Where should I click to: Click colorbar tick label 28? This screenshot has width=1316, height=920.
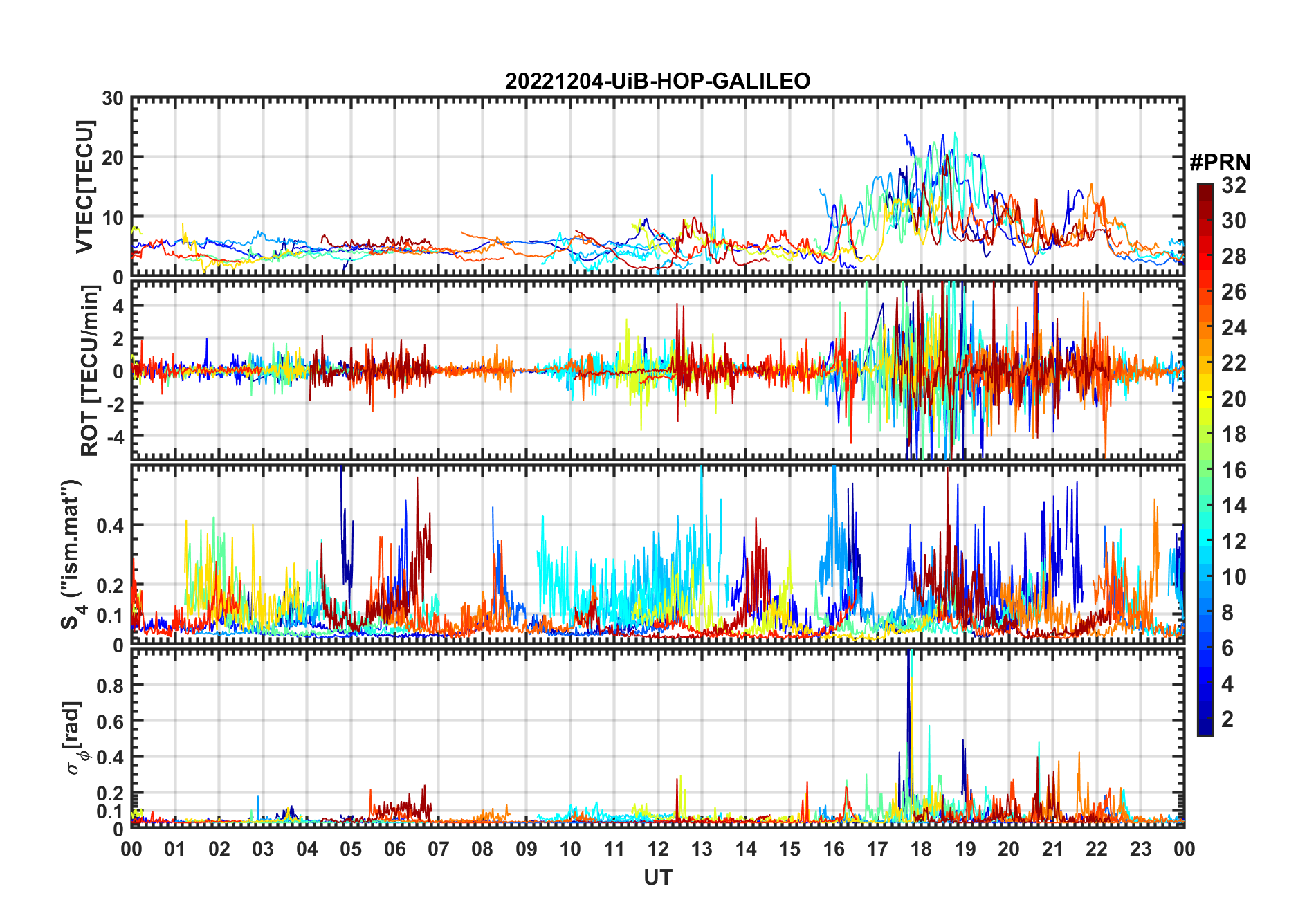1234,257
